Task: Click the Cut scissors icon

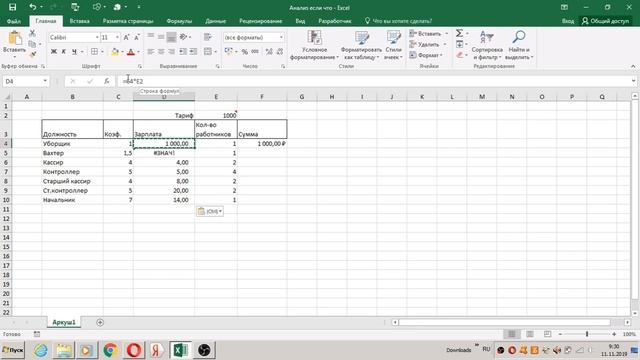Action: pos(32,34)
